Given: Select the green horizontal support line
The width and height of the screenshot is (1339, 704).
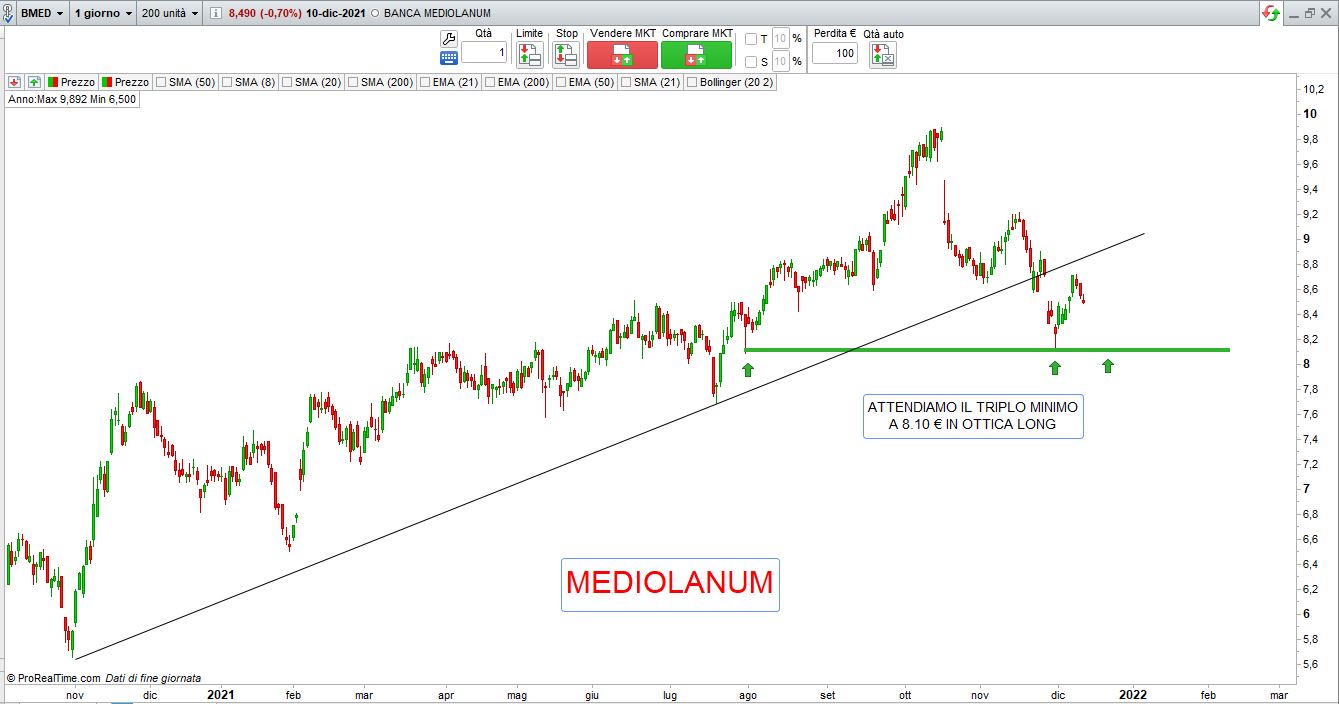Looking at the screenshot, I should click(987, 349).
